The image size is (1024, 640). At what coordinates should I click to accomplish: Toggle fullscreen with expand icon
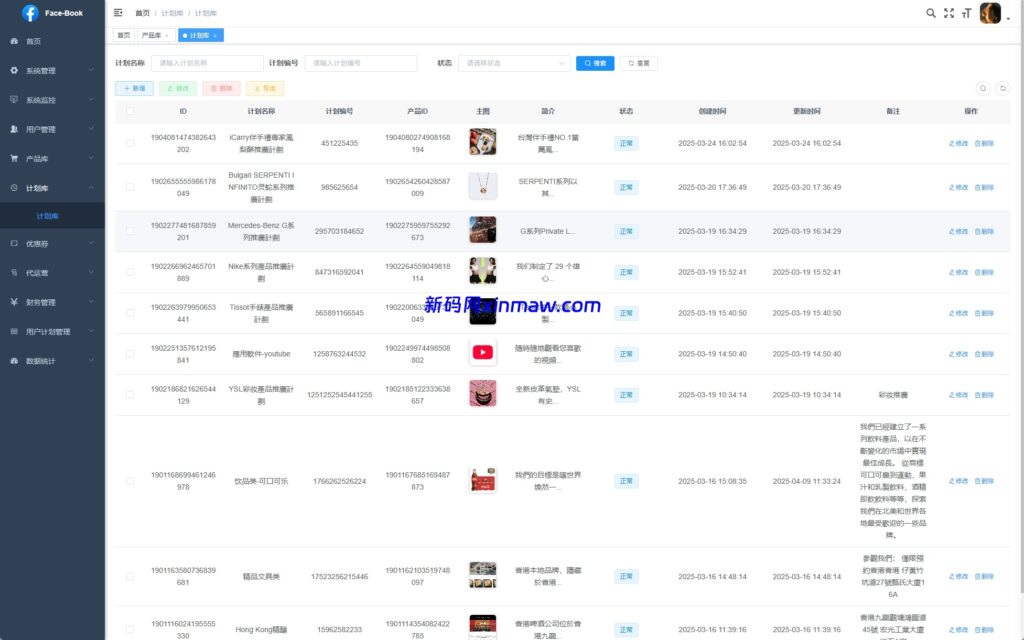[948, 13]
